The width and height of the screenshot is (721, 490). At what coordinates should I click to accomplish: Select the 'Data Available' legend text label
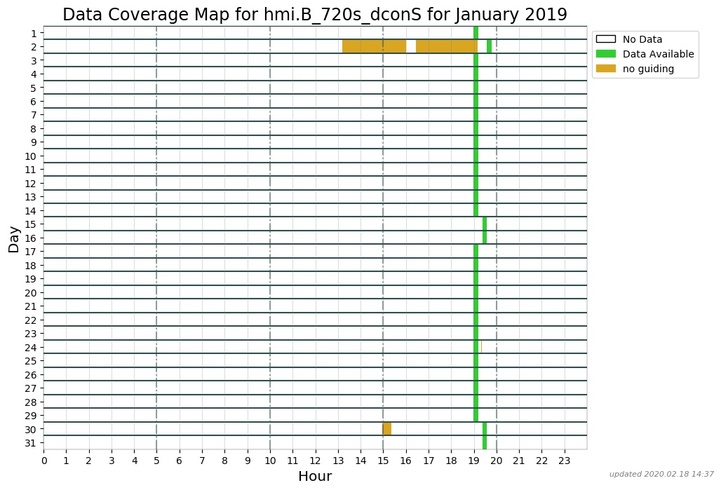pos(658,54)
